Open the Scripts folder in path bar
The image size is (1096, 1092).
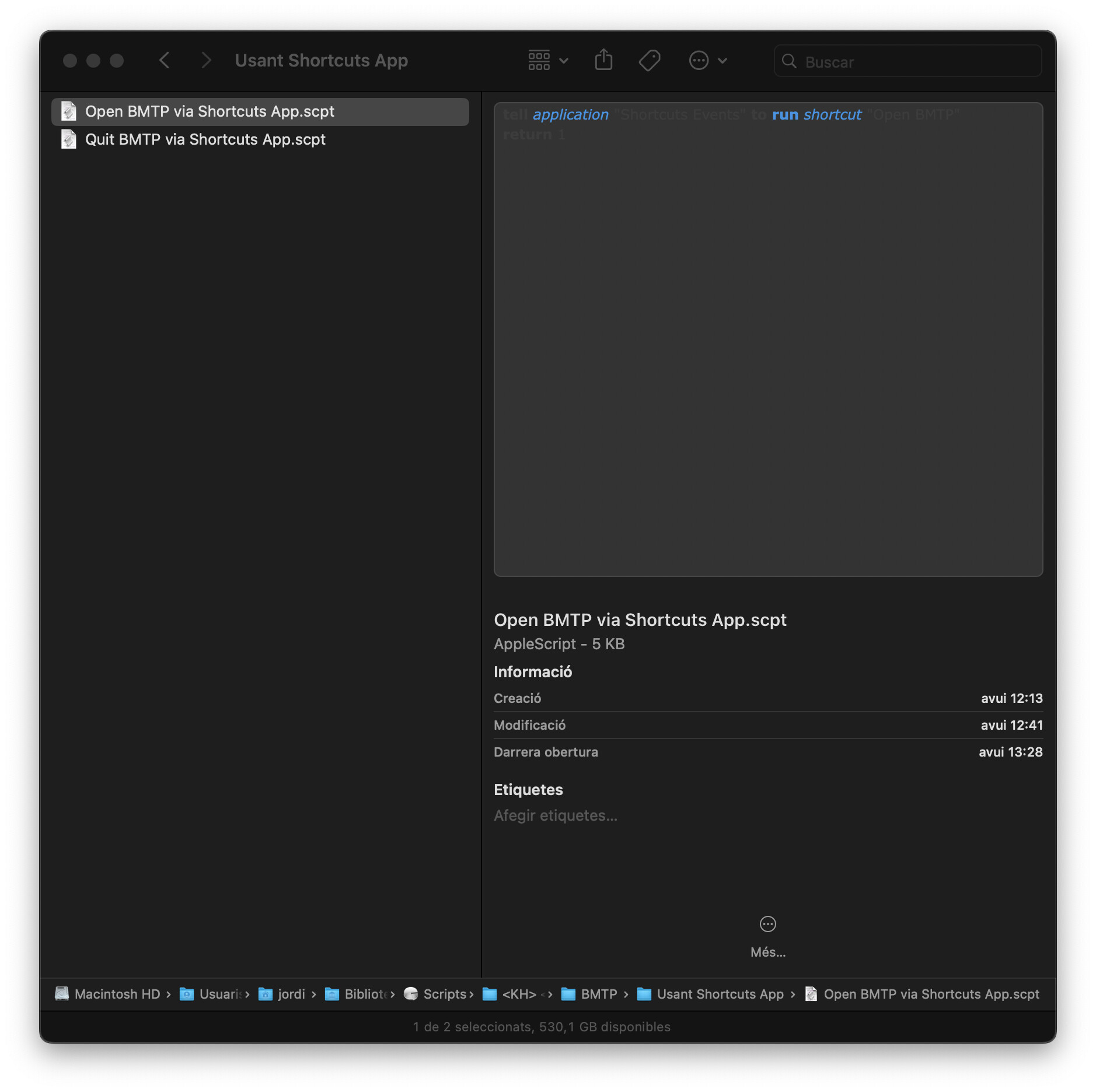click(435, 994)
